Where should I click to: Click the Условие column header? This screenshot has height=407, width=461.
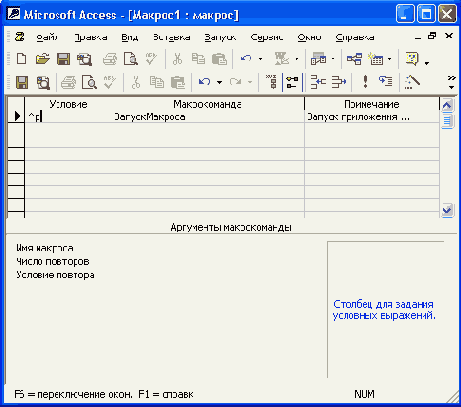click(68, 104)
